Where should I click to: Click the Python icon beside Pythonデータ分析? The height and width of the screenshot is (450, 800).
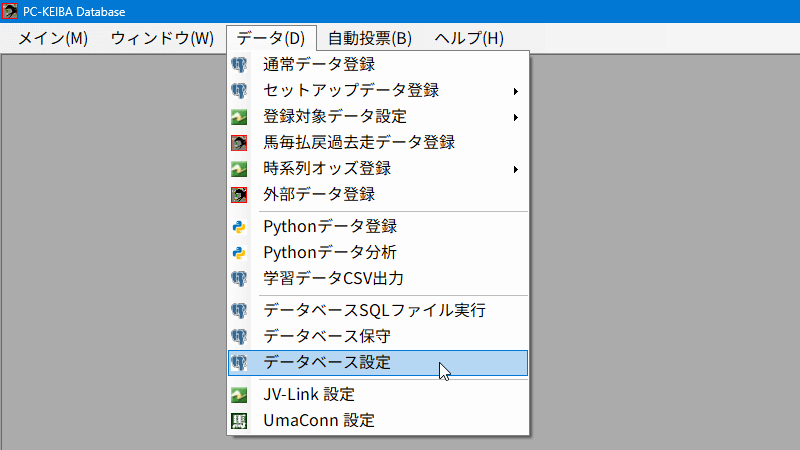(x=239, y=253)
